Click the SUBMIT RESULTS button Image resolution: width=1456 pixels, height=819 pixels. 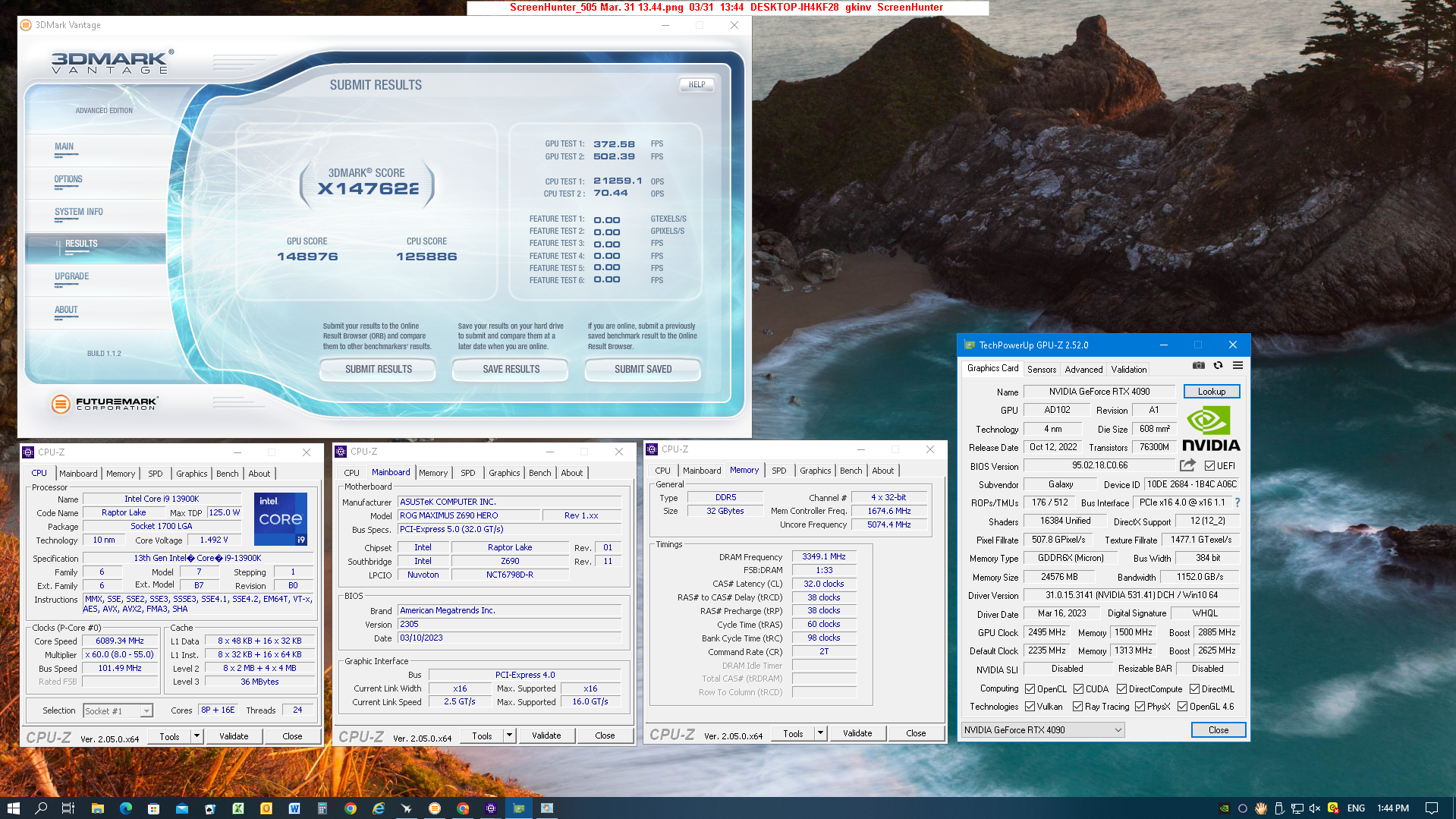pos(378,370)
